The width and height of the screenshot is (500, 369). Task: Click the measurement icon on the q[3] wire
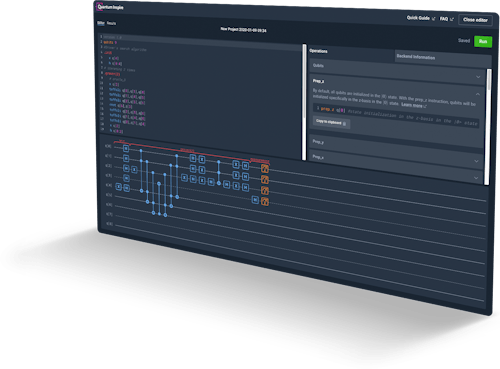265,201
